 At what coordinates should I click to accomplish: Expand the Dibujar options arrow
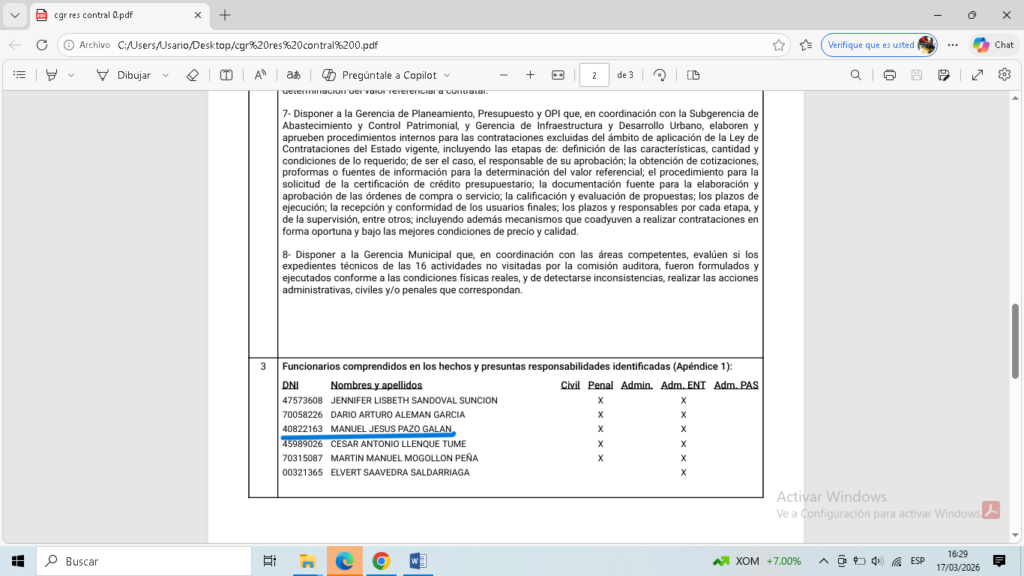tap(166, 75)
